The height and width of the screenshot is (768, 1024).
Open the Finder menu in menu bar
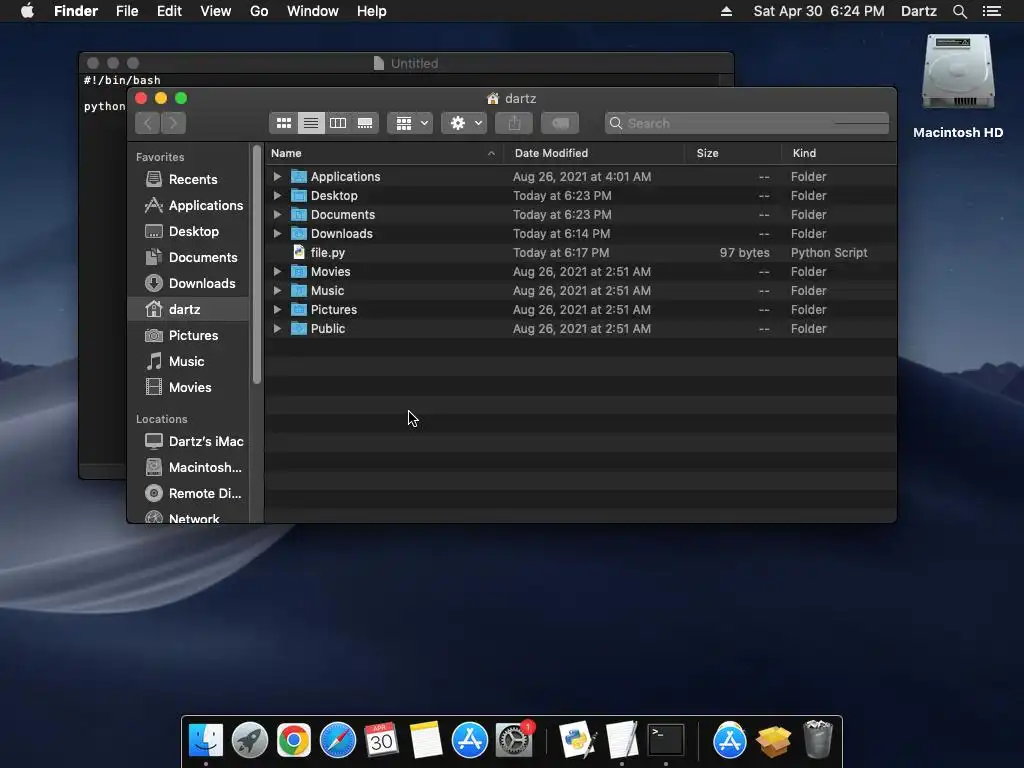(x=76, y=11)
